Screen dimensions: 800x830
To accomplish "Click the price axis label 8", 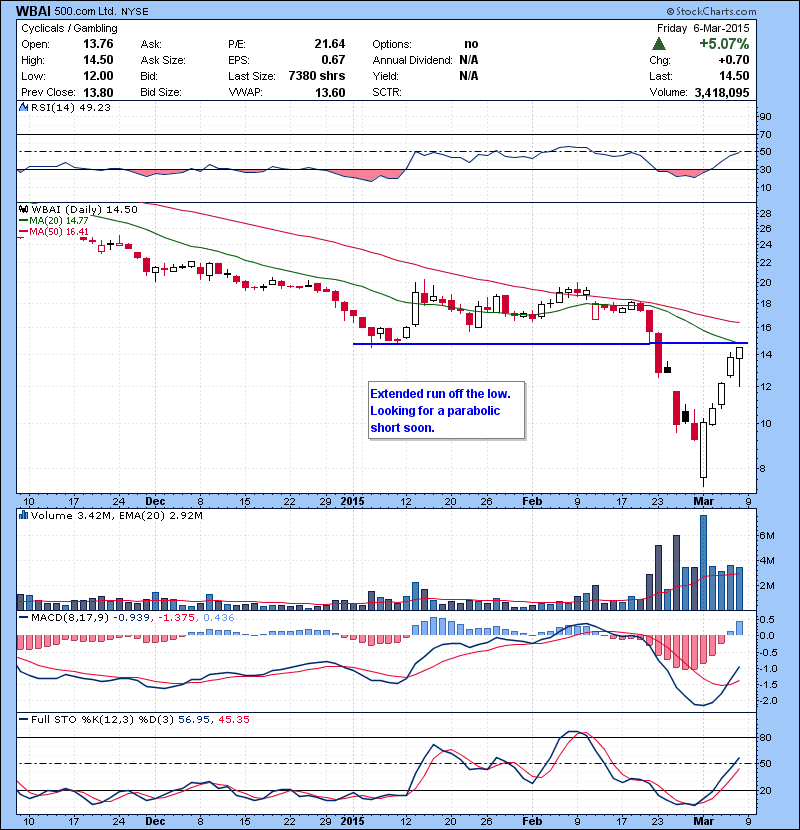I will point(762,468).
